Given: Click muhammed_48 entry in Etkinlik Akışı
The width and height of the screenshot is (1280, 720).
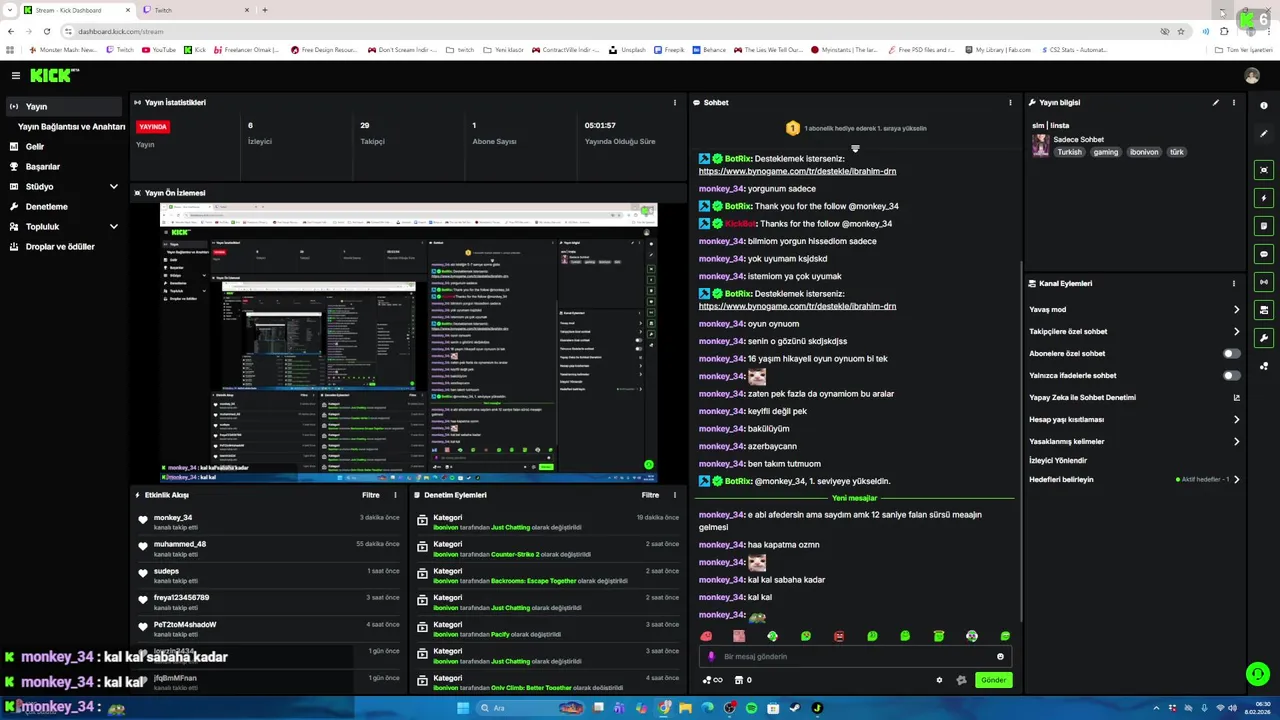Looking at the screenshot, I should point(270,549).
